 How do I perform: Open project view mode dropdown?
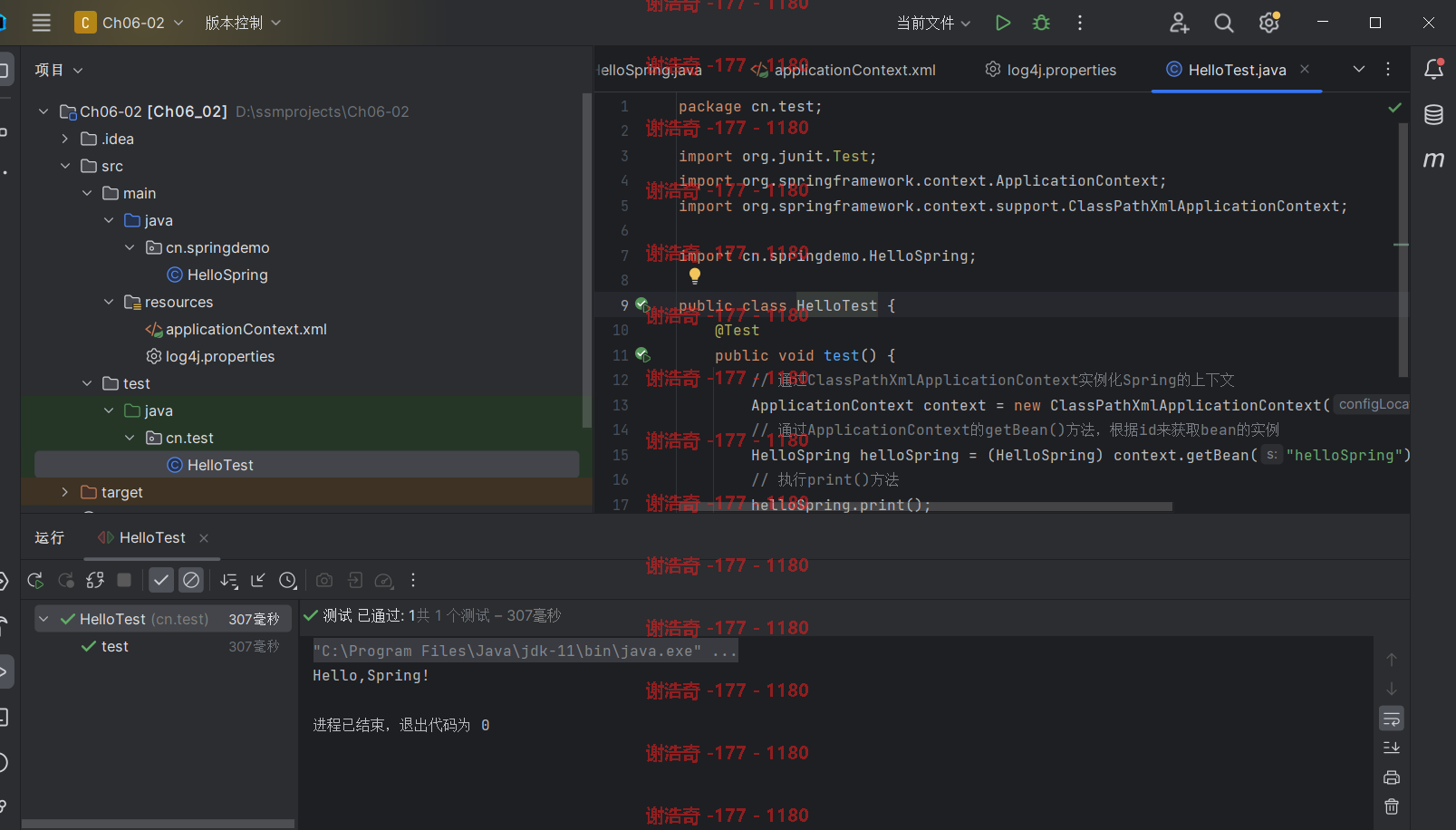pos(59,70)
